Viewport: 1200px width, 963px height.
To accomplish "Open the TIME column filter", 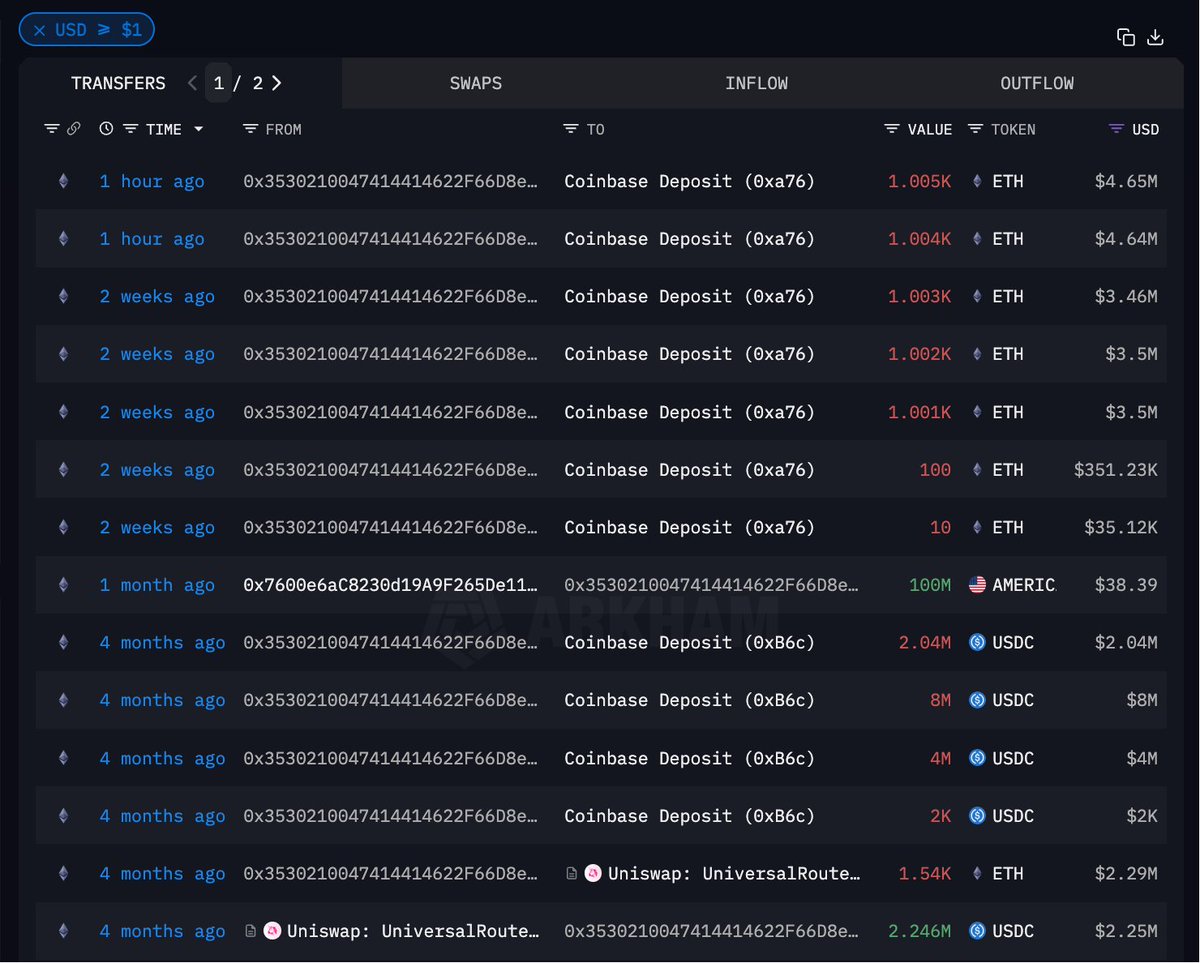I will [x=130, y=129].
